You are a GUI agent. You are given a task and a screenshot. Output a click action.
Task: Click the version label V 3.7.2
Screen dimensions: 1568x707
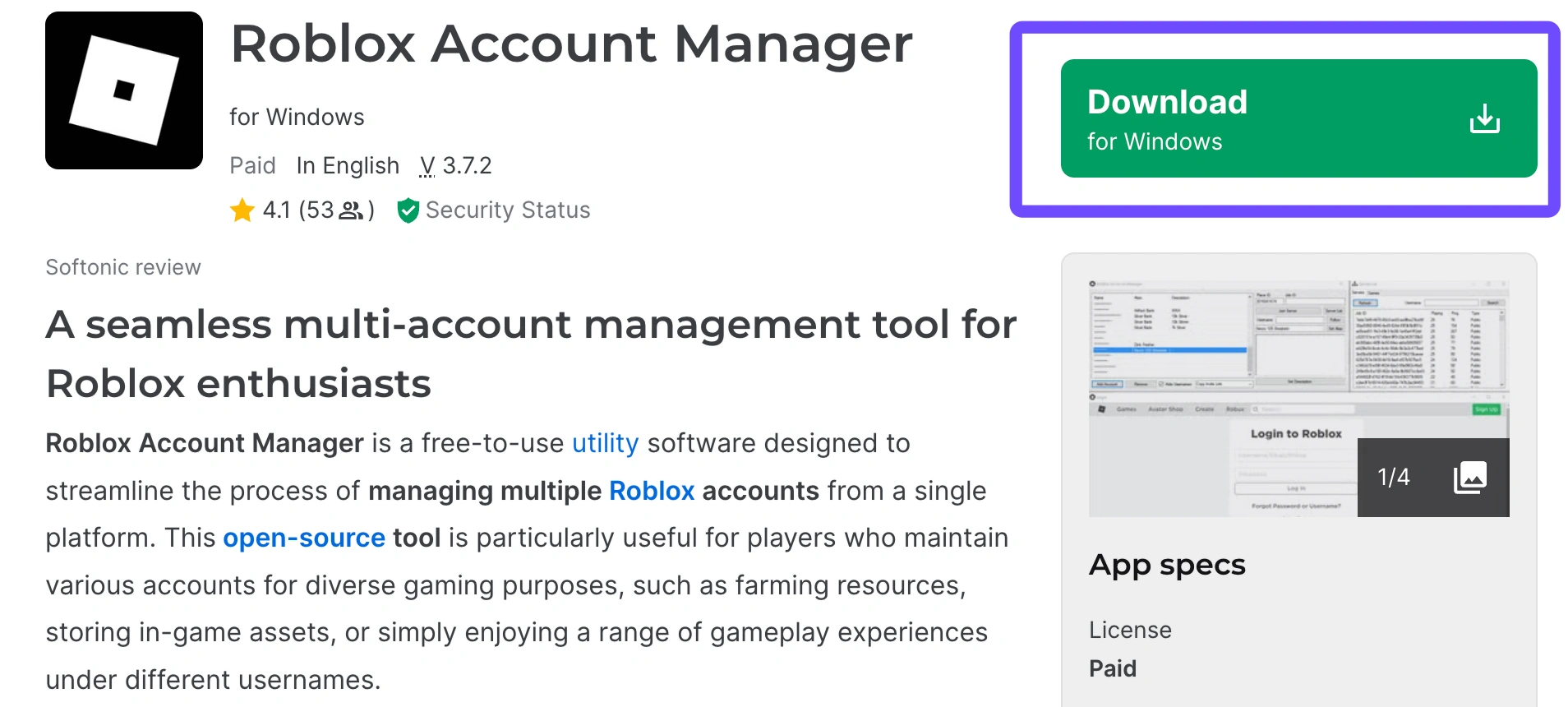[x=455, y=166]
